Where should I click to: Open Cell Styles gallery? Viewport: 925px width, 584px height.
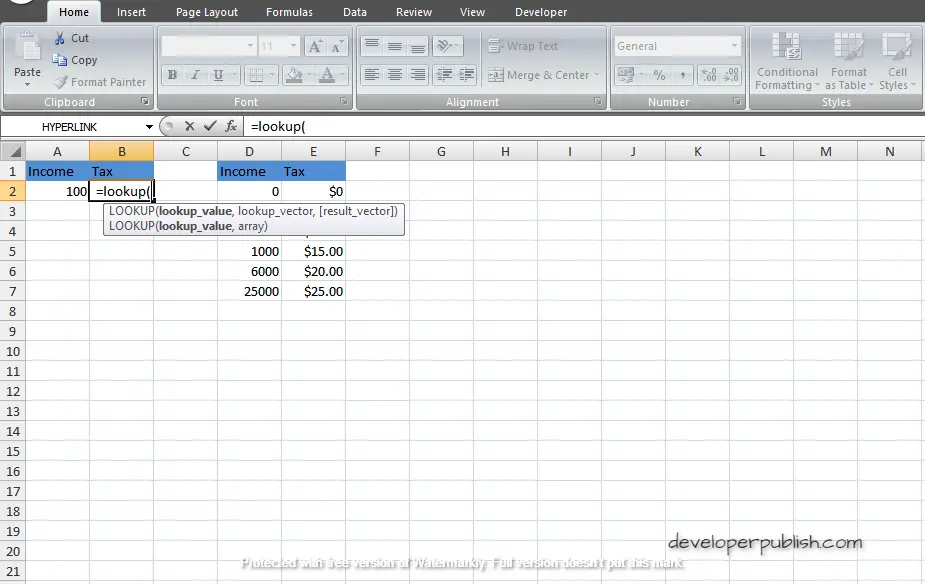897,62
